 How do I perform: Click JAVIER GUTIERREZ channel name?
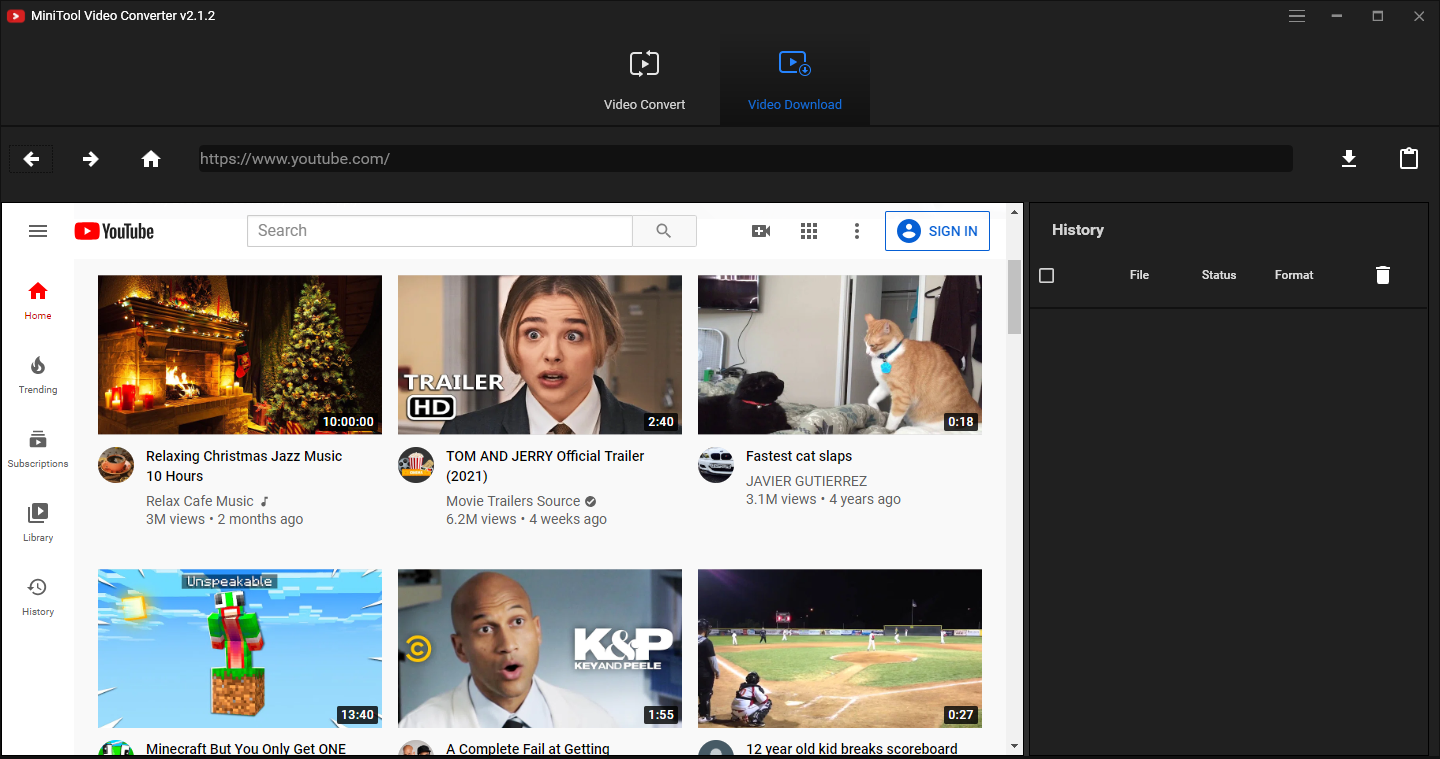pos(806,481)
